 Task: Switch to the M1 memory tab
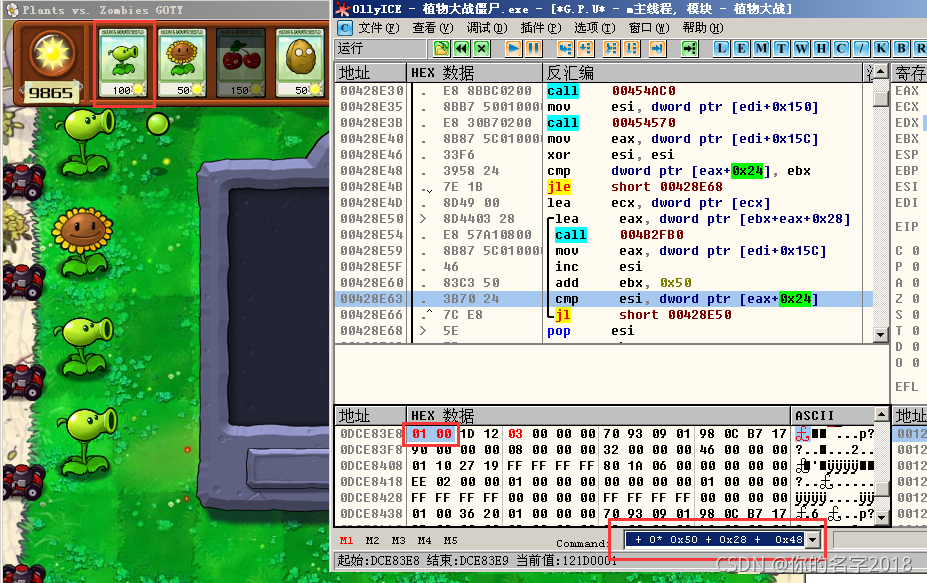pos(346,540)
